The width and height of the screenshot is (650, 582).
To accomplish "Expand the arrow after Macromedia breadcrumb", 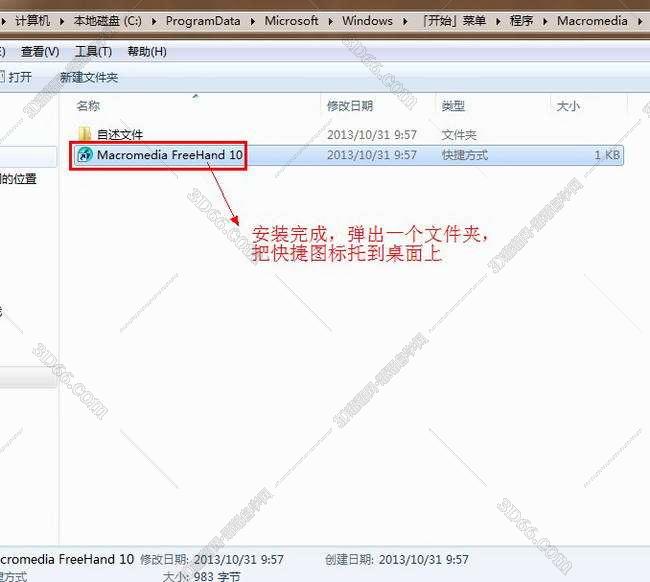I will (640, 21).
